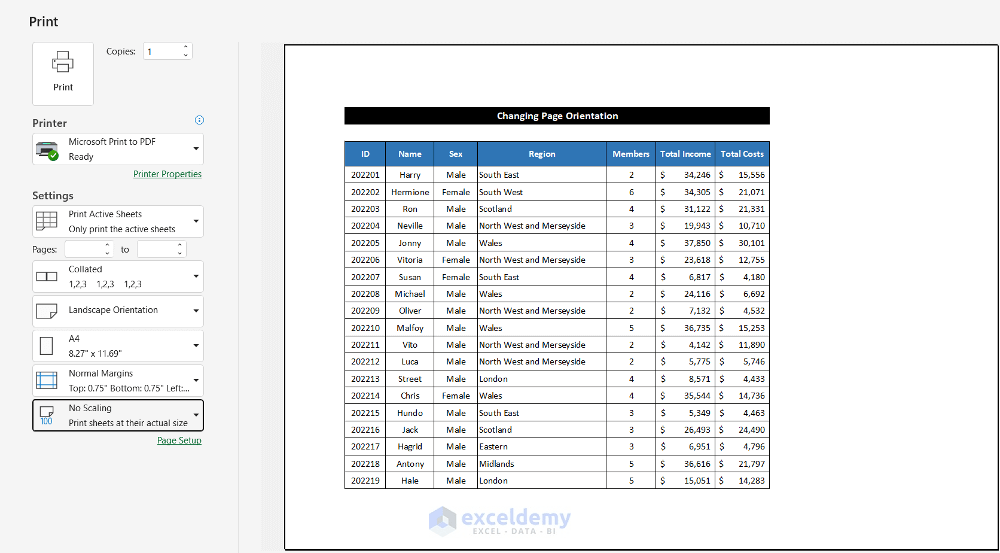Screen dimensions: 1000x553
Task: Open the Page Setup link
Action: coord(179,440)
